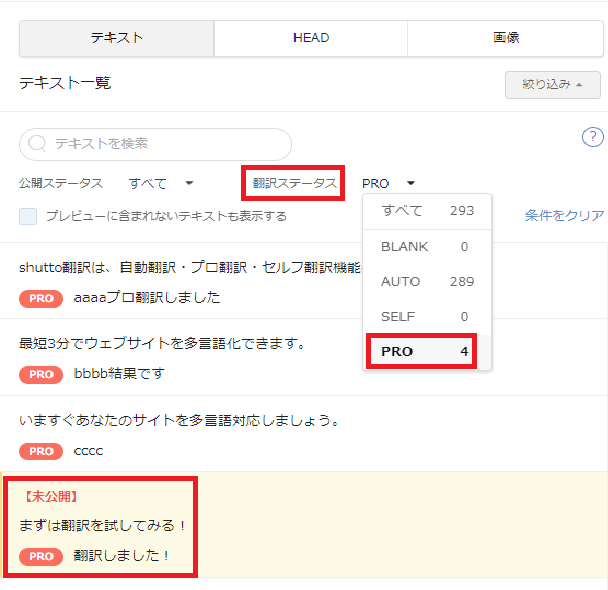Click the 条件をクリア link
This screenshot has width=608, height=590.
(565, 216)
